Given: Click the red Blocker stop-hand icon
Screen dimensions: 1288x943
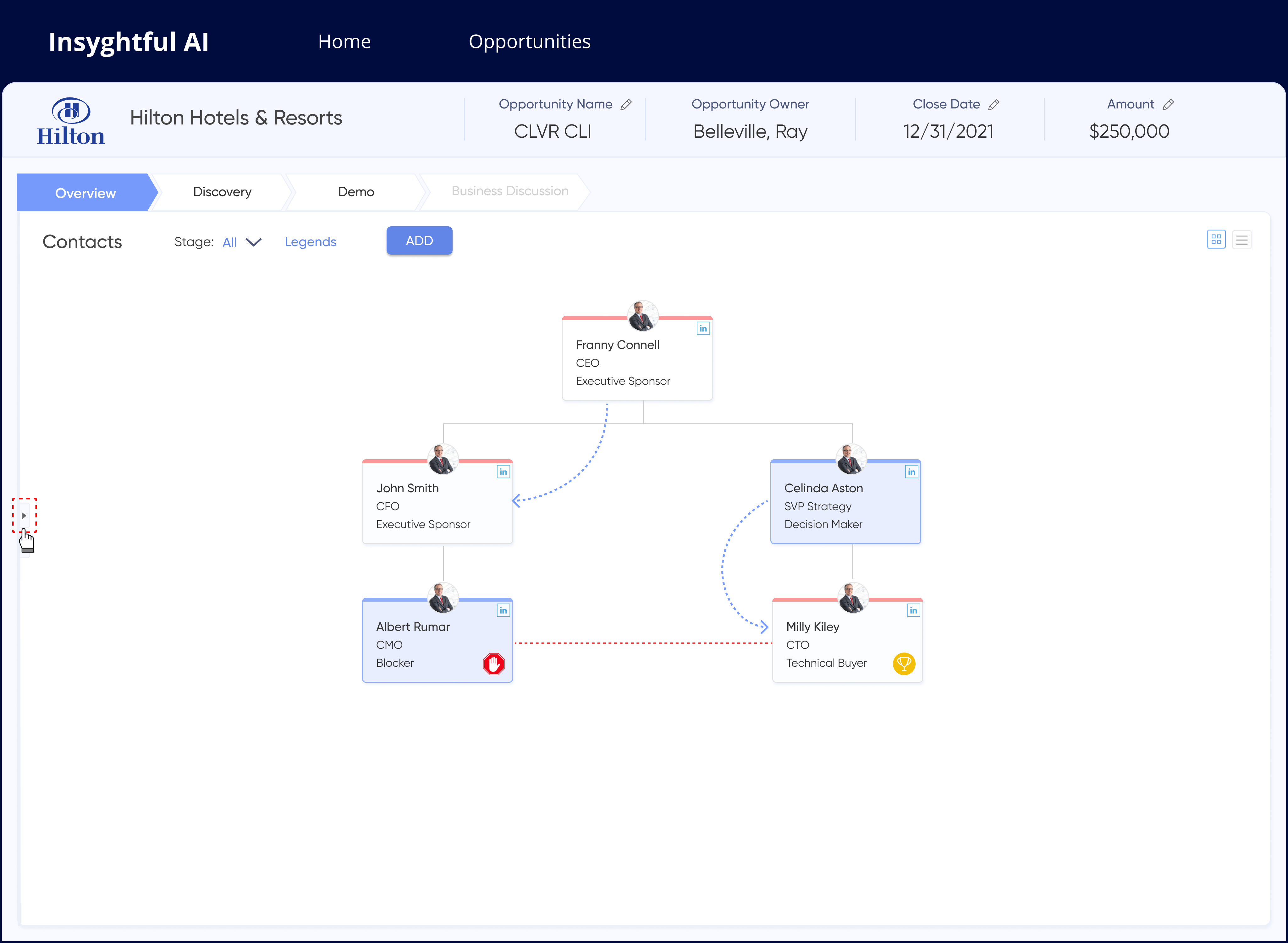Looking at the screenshot, I should point(494,664).
